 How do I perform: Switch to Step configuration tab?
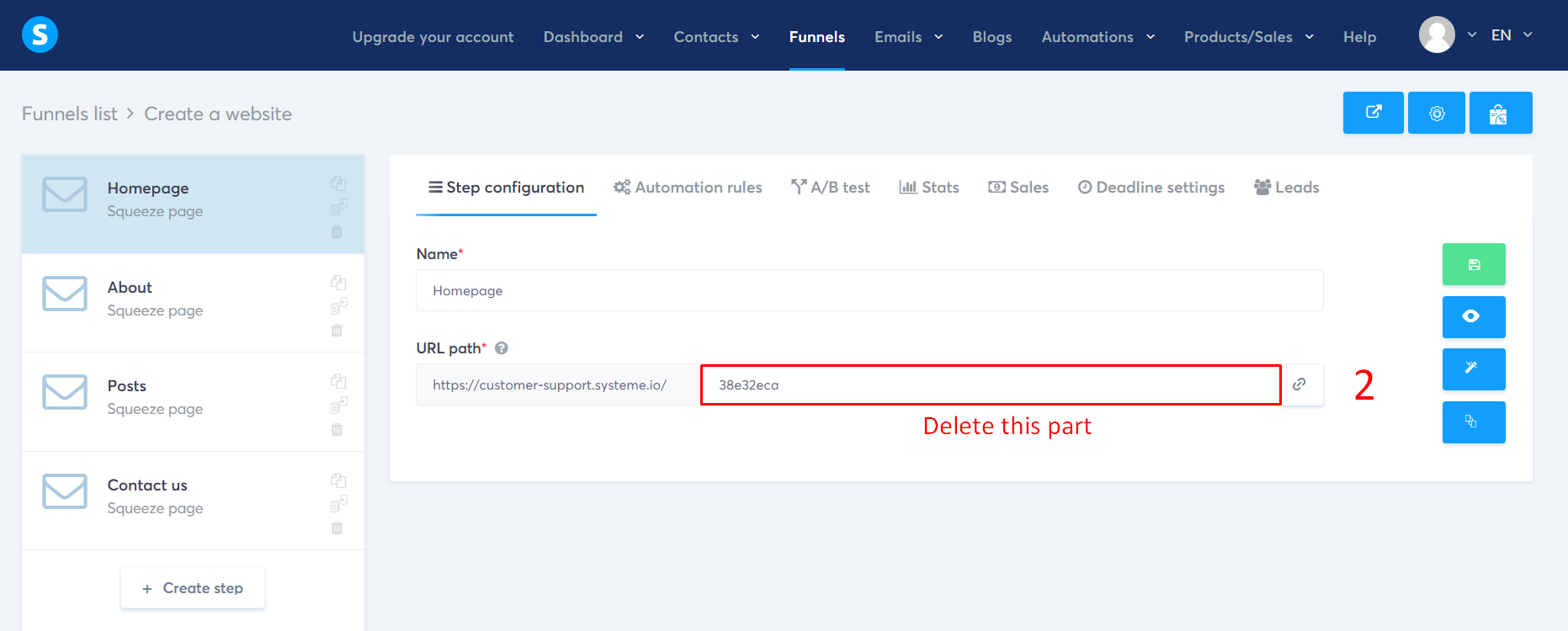point(506,188)
